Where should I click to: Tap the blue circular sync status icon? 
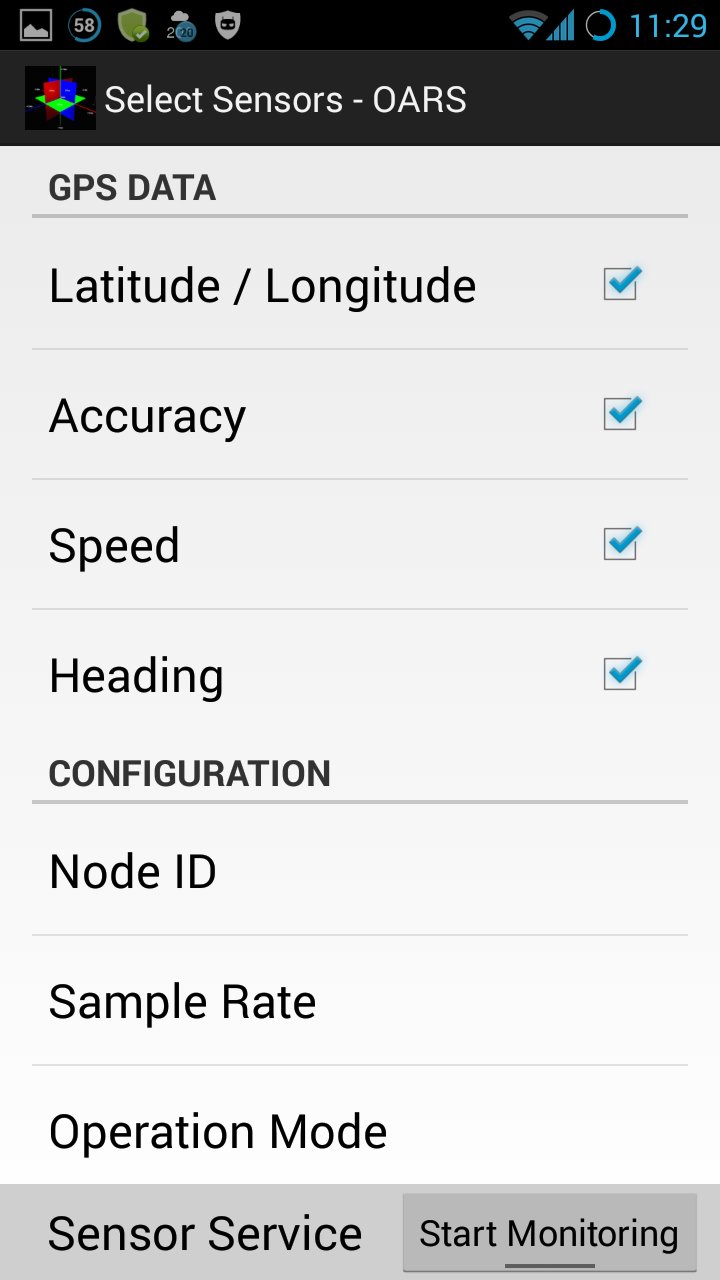coord(600,25)
